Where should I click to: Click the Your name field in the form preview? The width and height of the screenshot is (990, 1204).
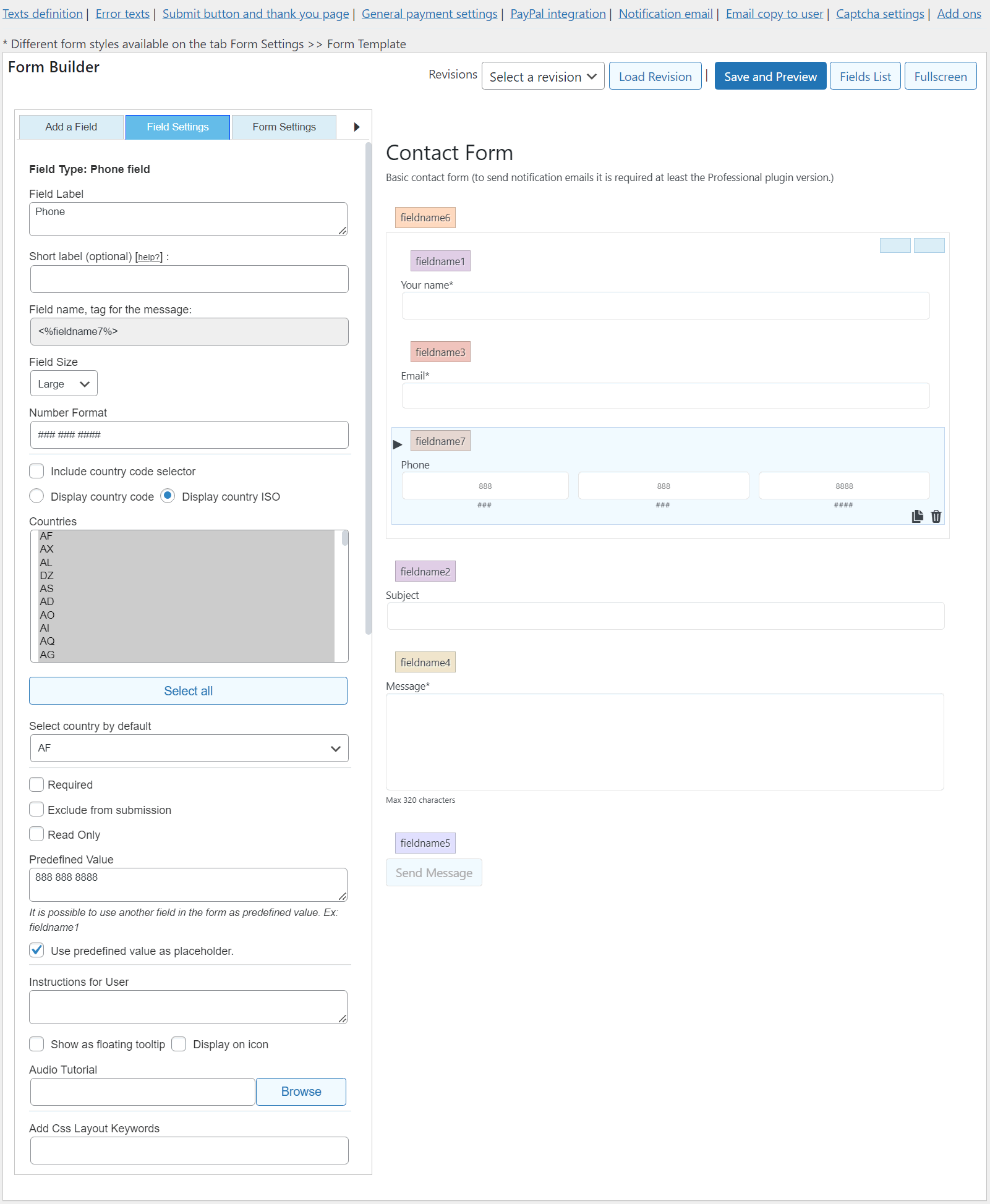point(665,305)
